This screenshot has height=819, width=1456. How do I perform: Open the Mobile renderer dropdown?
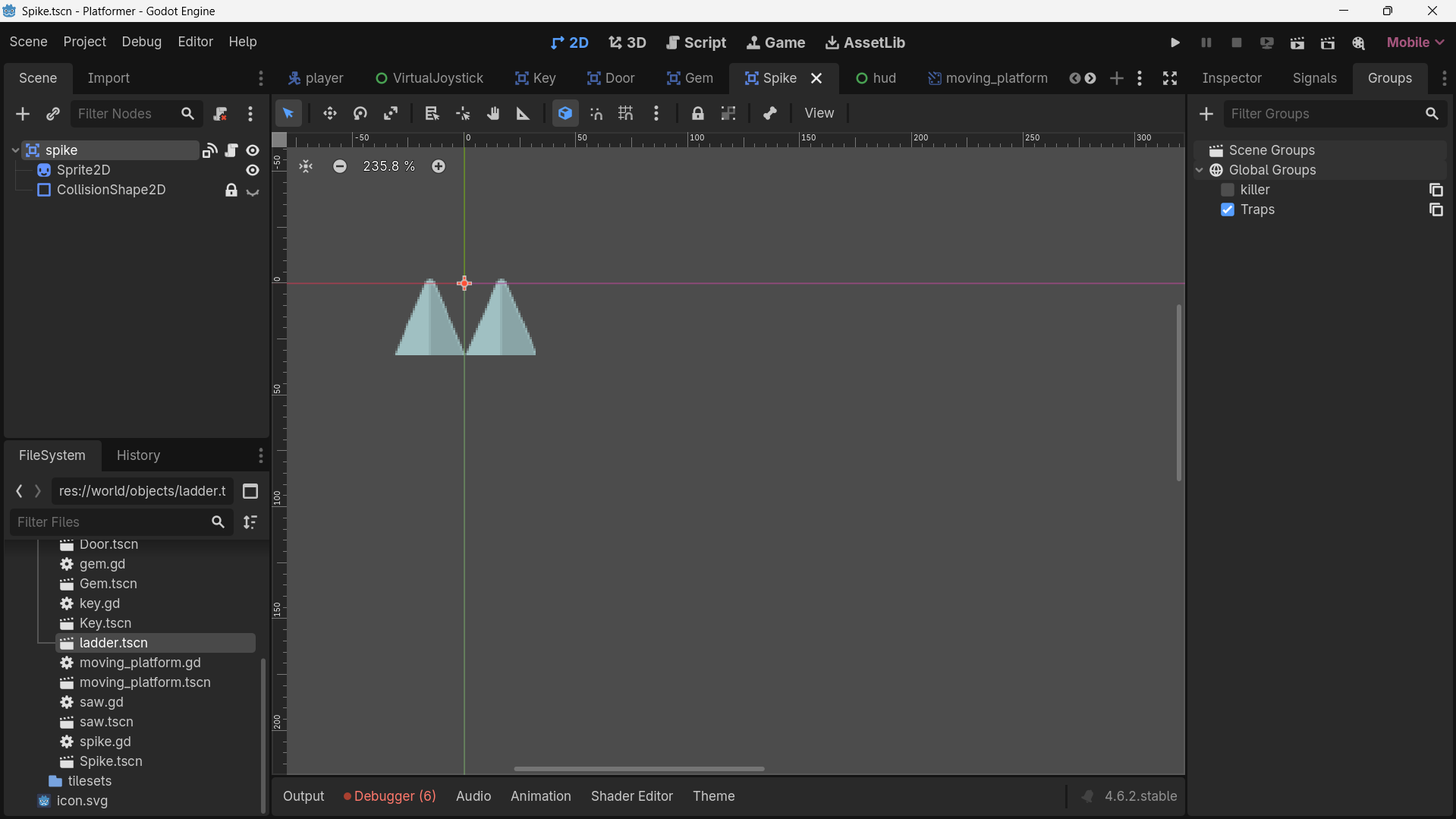(1415, 43)
